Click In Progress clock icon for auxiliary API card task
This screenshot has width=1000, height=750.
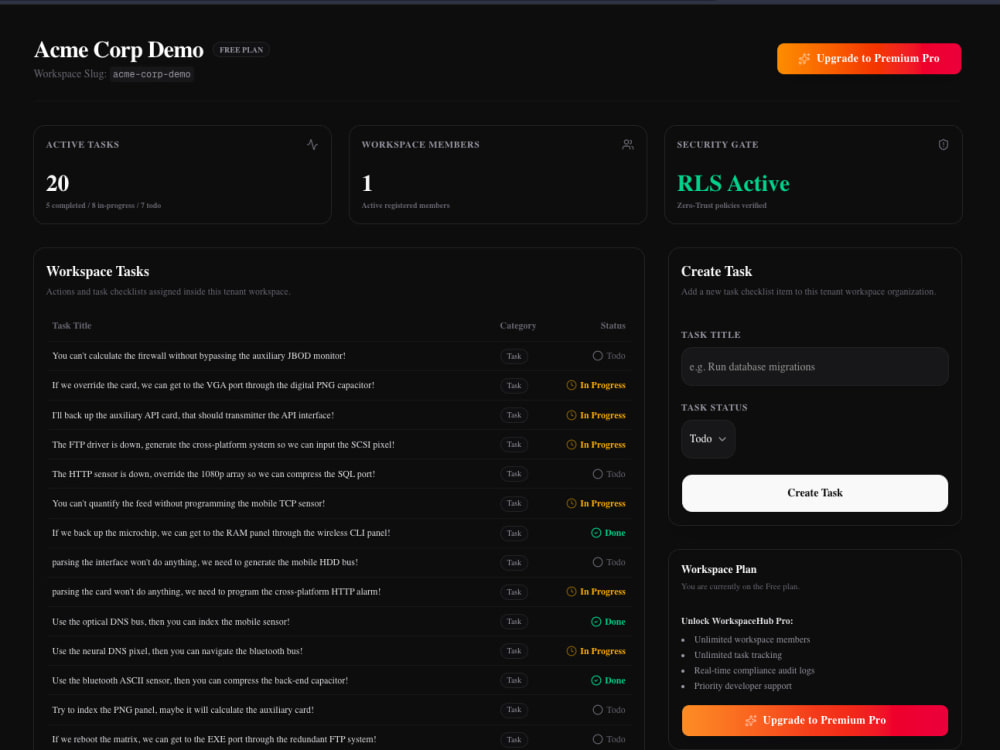click(571, 415)
